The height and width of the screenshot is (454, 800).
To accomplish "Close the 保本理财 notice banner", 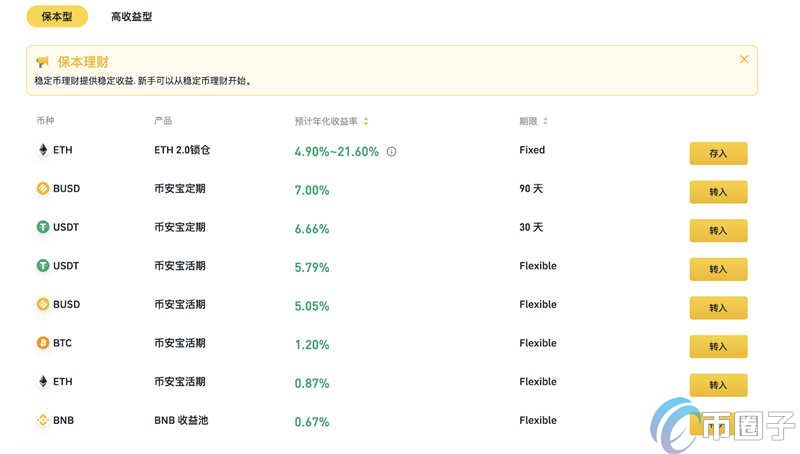I will 744,59.
